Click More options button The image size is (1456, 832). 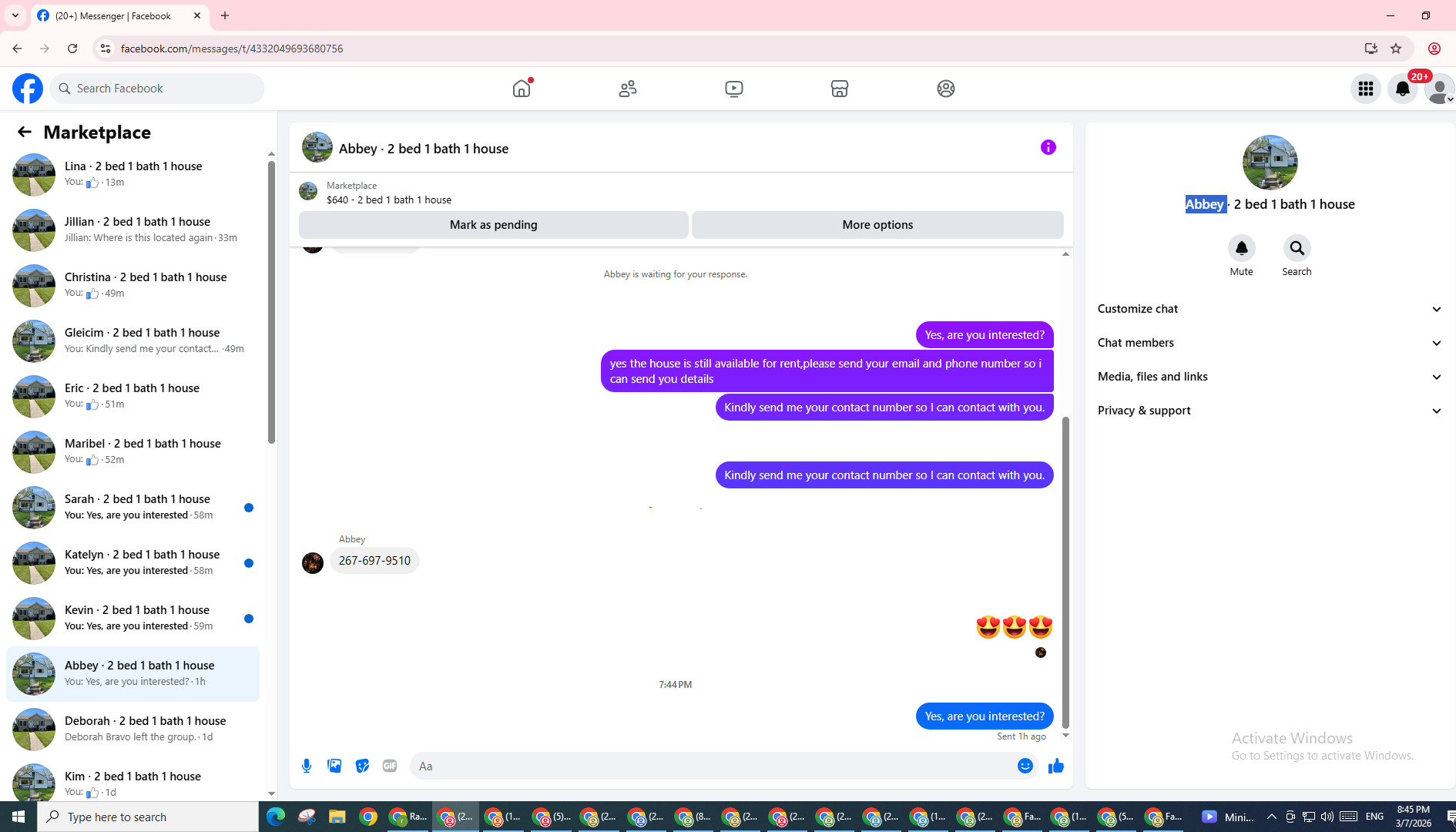coord(877,225)
